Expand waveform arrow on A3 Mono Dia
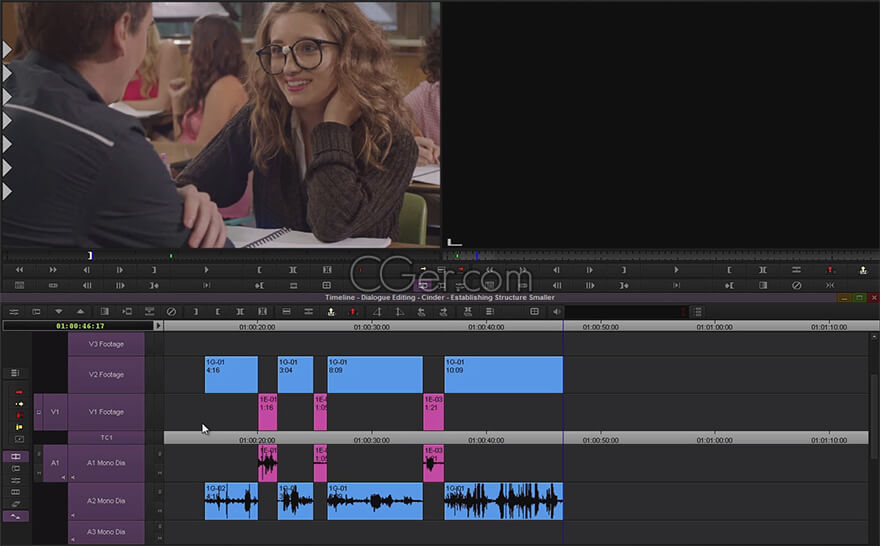880x546 pixels. tap(73, 540)
